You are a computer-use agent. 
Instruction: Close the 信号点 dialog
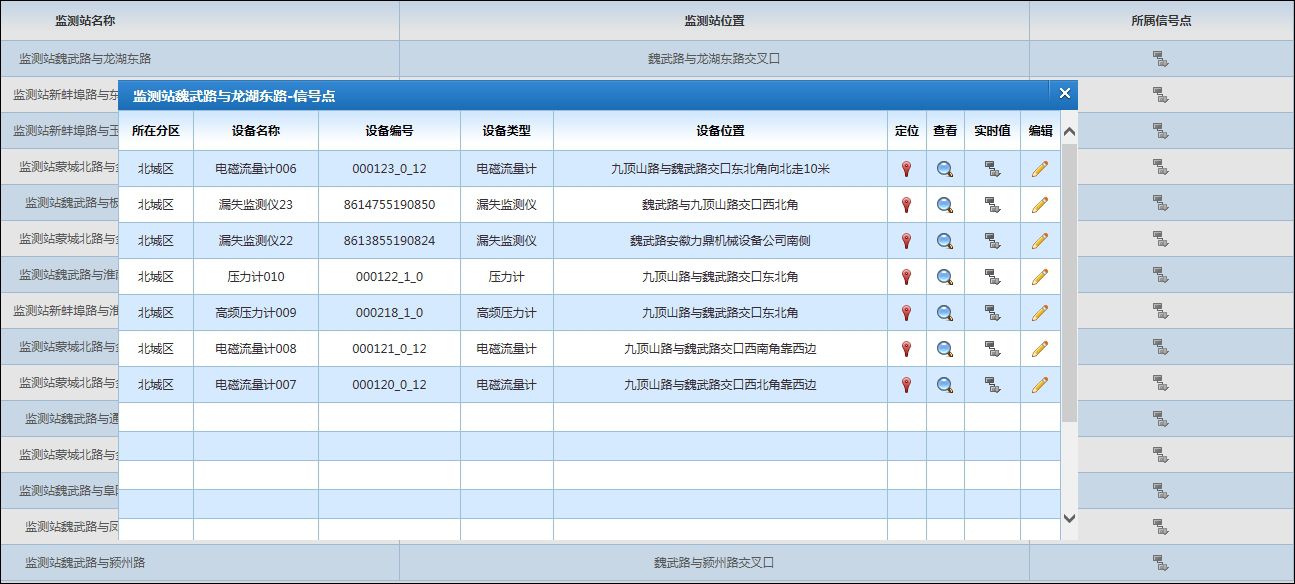click(1064, 94)
